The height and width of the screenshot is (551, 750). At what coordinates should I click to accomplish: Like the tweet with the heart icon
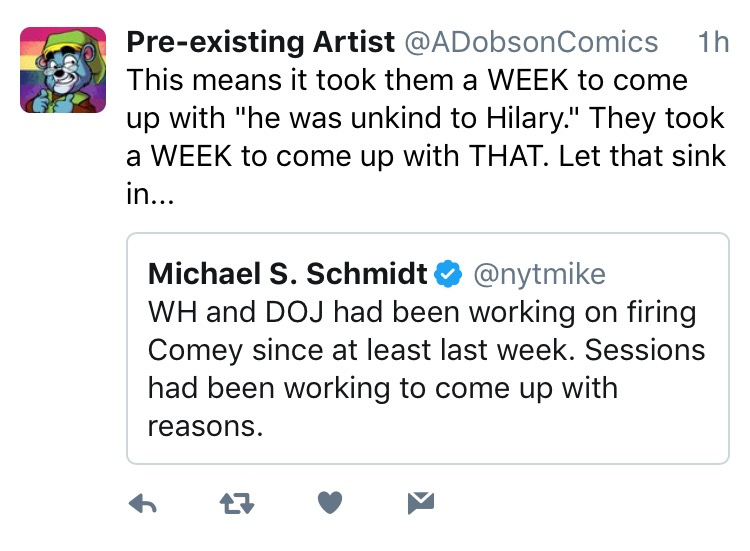click(x=330, y=503)
